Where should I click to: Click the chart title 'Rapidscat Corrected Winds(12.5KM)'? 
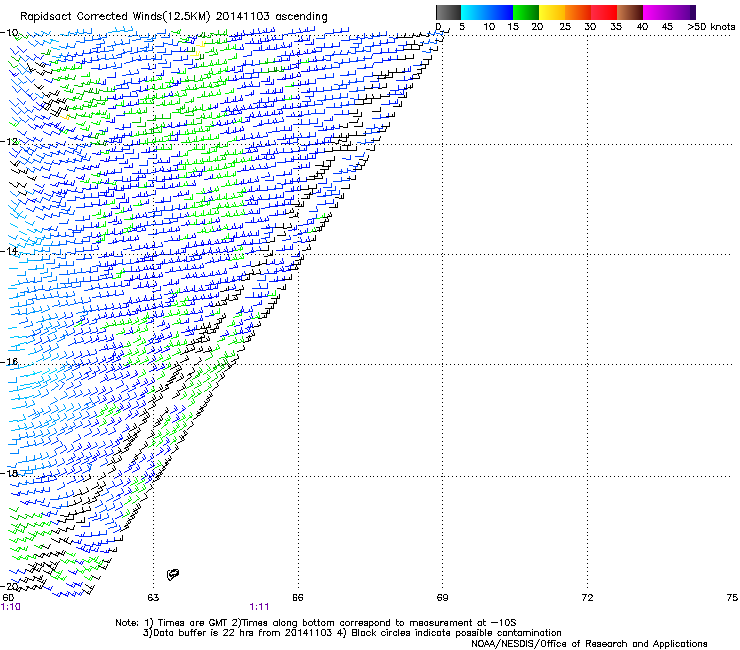coord(115,17)
